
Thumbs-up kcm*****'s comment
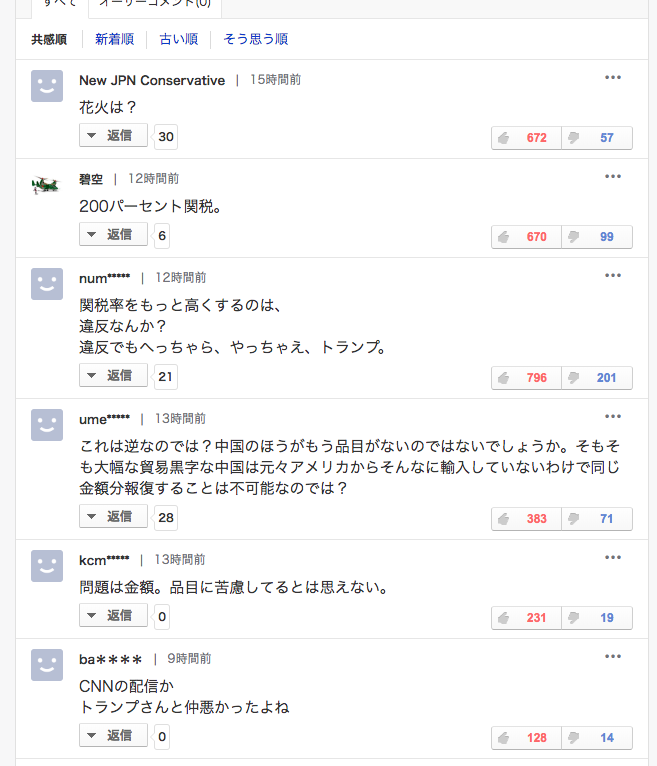pos(526,618)
